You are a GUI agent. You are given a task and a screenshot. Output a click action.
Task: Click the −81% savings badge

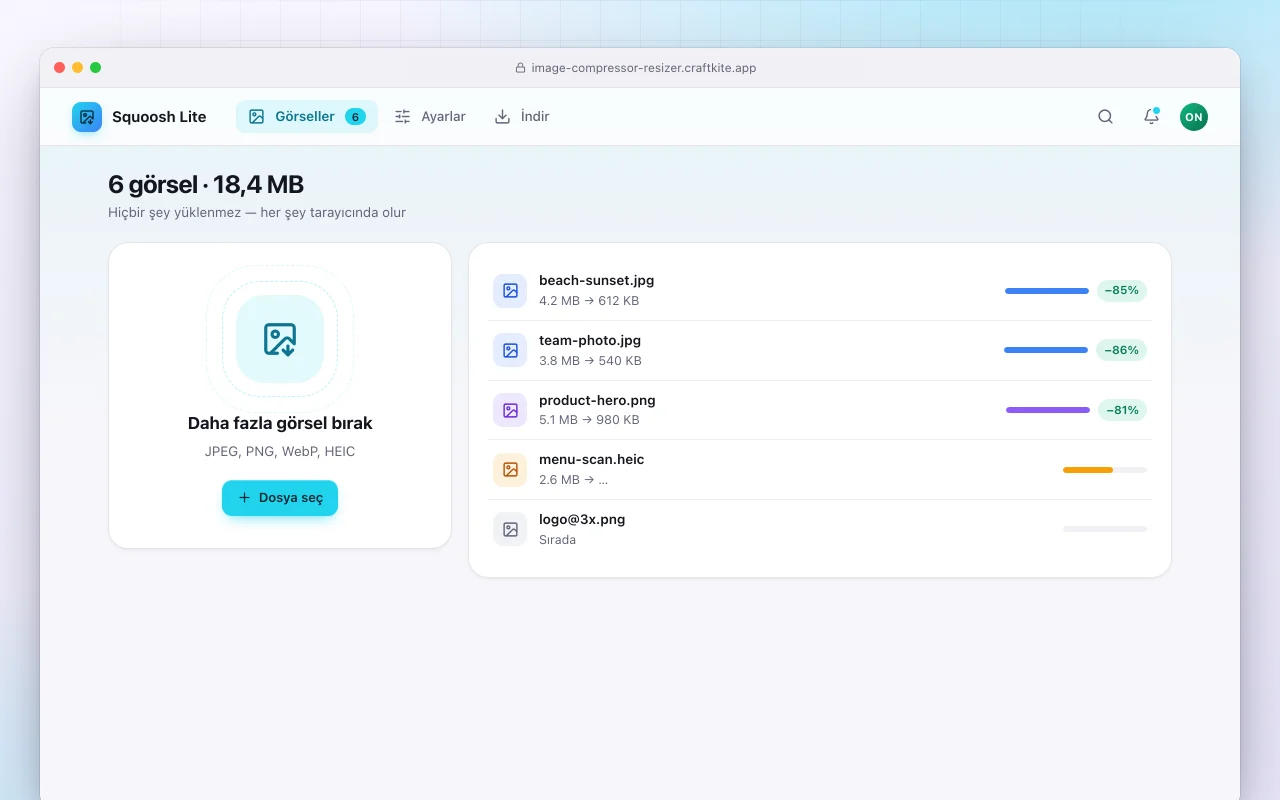1122,410
